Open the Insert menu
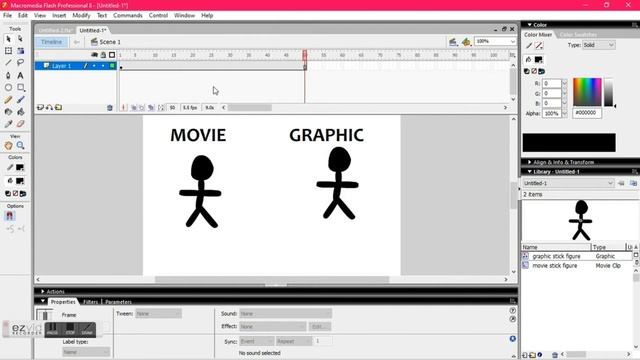 pos(59,16)
